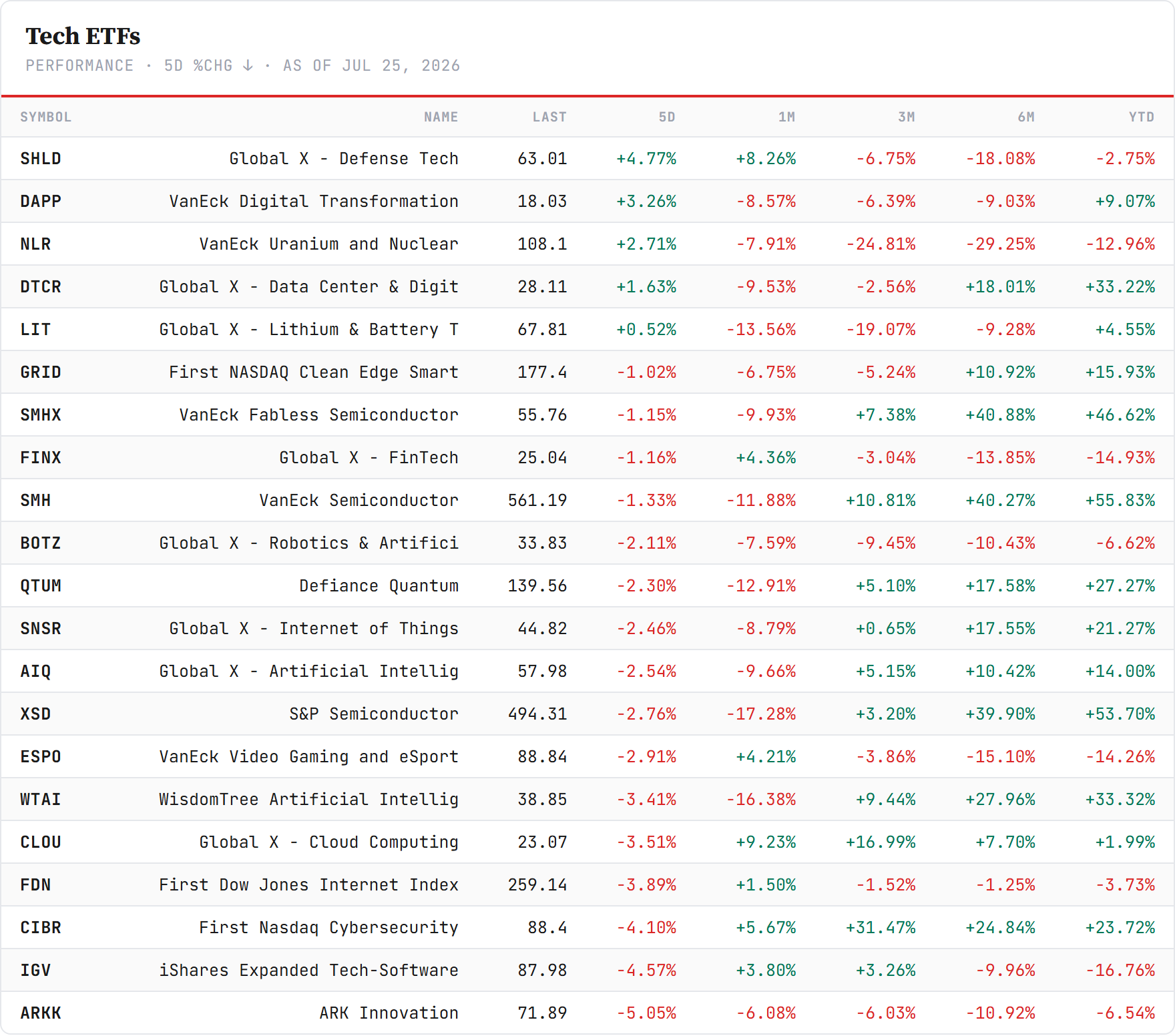Select the name 'Global X - Cloud Computing'
Viewport: 1175px width, 1036px height.
click(329, 842)
